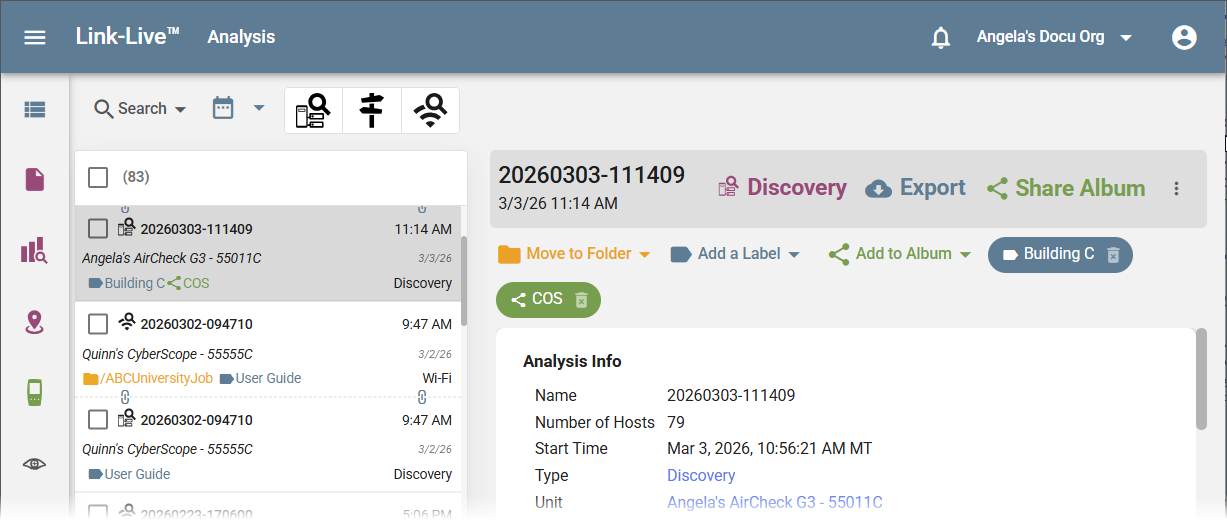Expand the calendar date dropdown arrow
The width and height of the screenshot is (1227, 520).
258,108
